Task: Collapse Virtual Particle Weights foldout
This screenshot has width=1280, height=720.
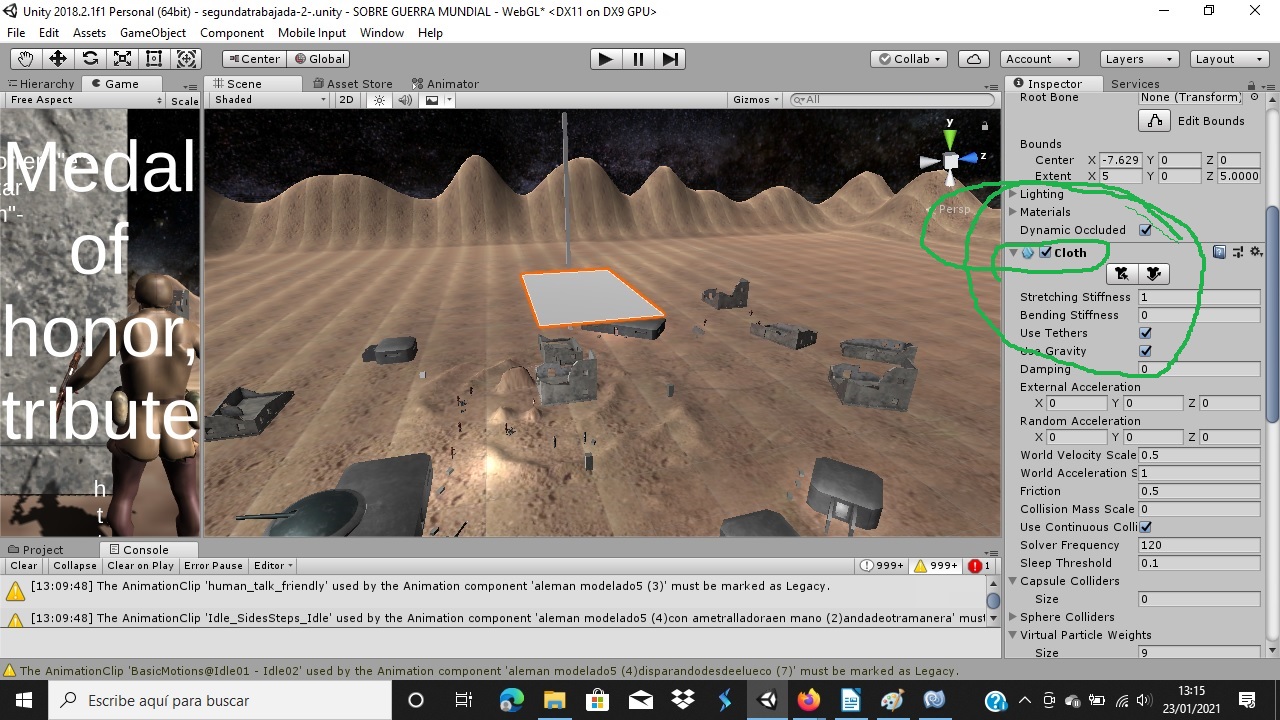Action: click(x=1013, y=635)
